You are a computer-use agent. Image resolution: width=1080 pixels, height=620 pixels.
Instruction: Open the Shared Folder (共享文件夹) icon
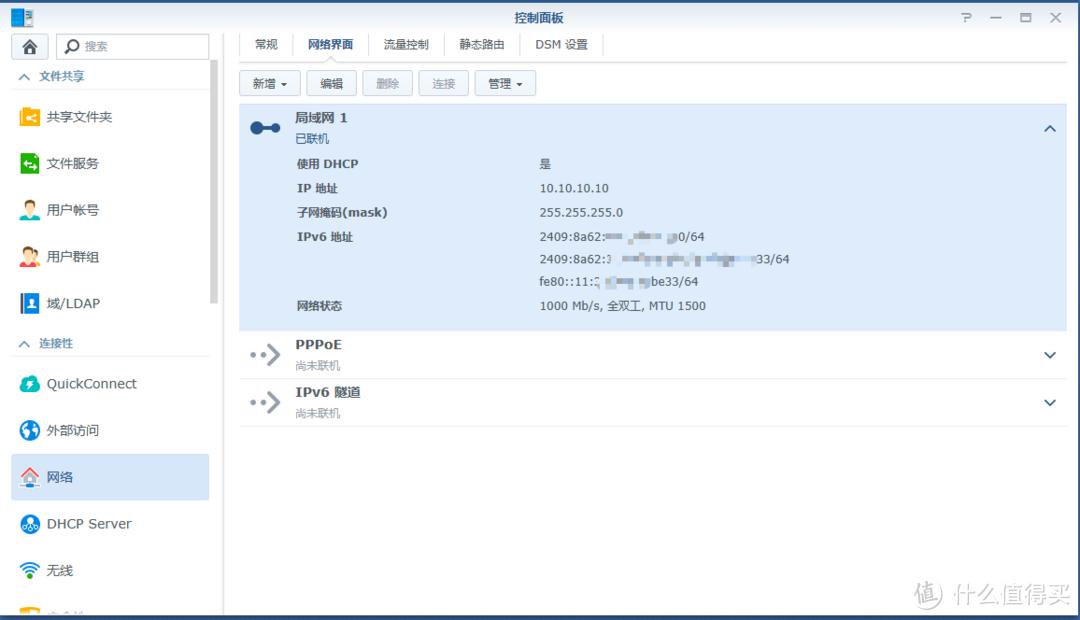click(30, 117)
